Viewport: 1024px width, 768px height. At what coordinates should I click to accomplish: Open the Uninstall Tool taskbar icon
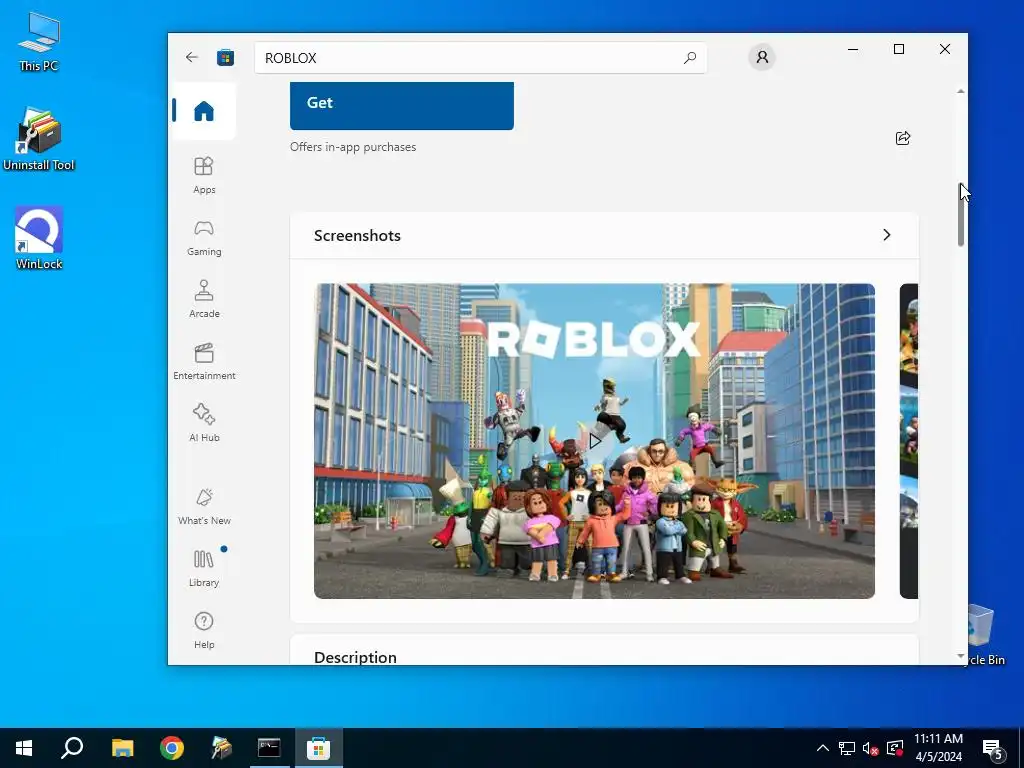point(221,748)
